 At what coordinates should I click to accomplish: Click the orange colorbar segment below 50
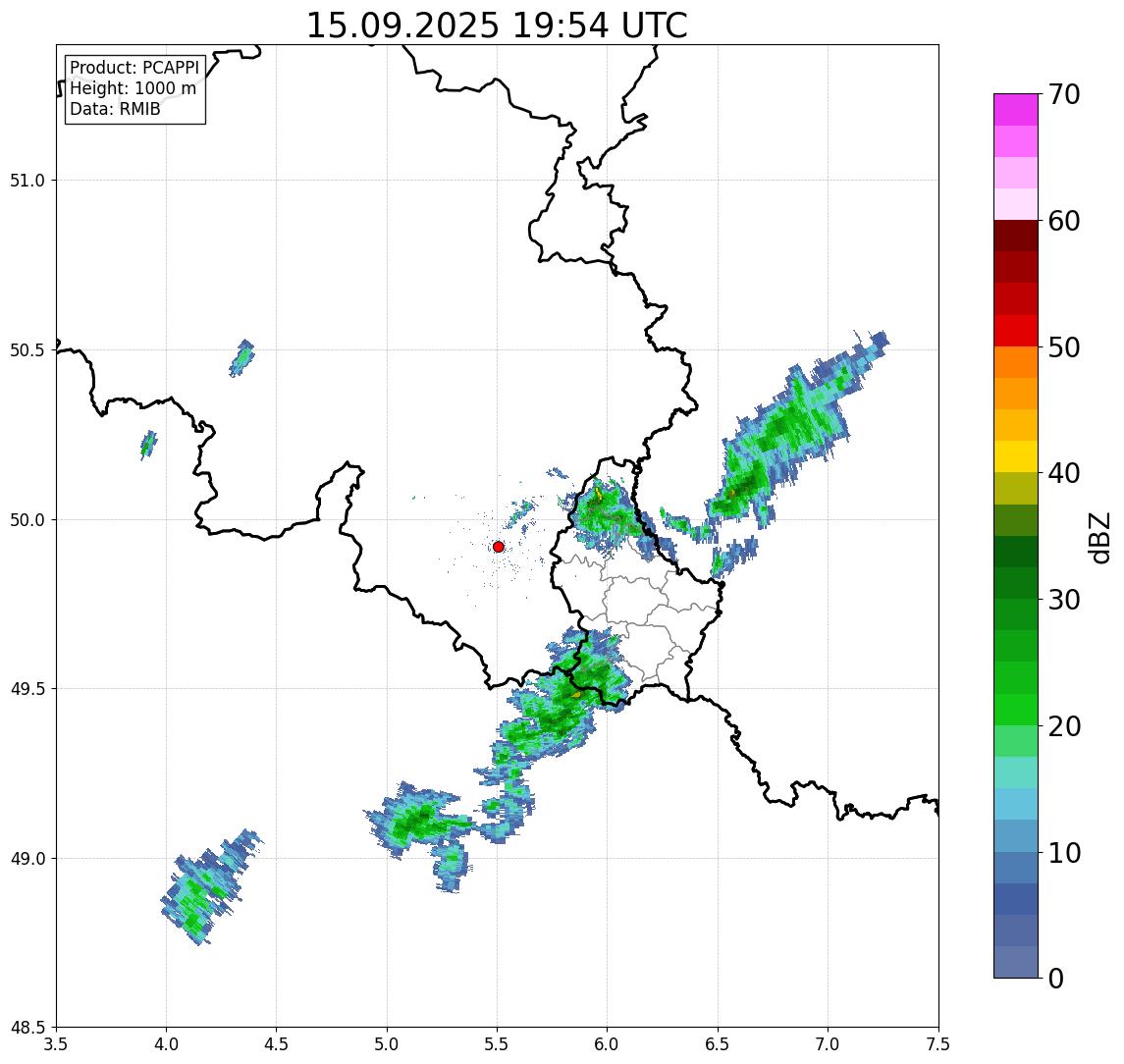point(1016,362)
